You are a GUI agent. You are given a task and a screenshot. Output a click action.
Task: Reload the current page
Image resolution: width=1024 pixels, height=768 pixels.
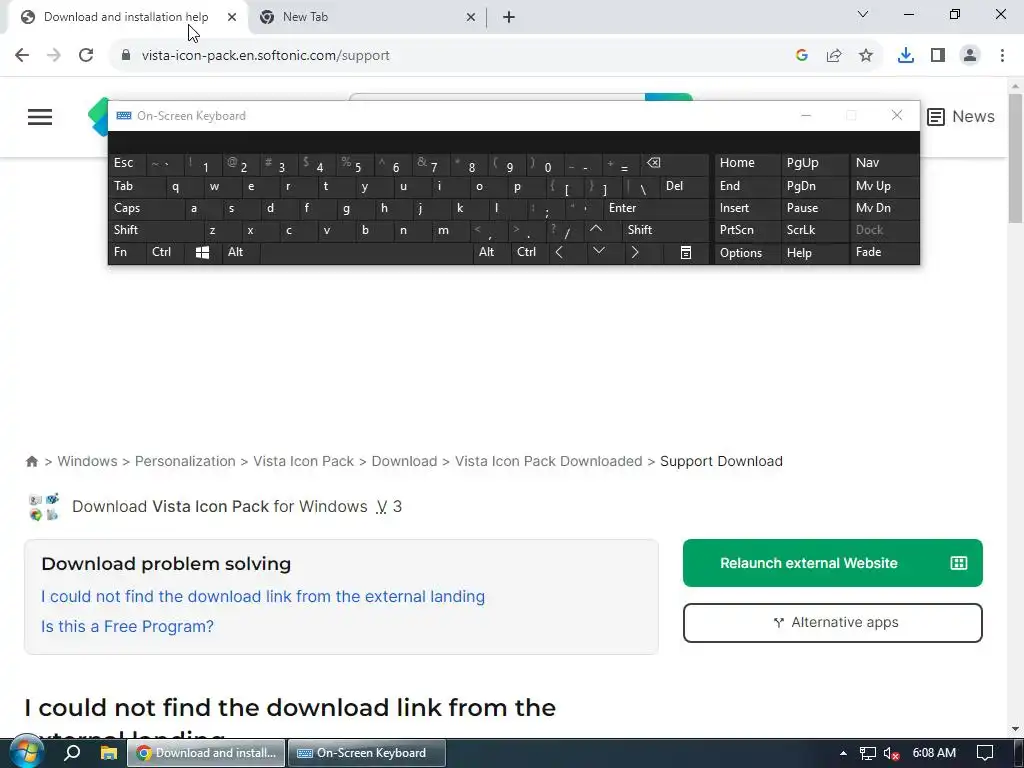86,55
